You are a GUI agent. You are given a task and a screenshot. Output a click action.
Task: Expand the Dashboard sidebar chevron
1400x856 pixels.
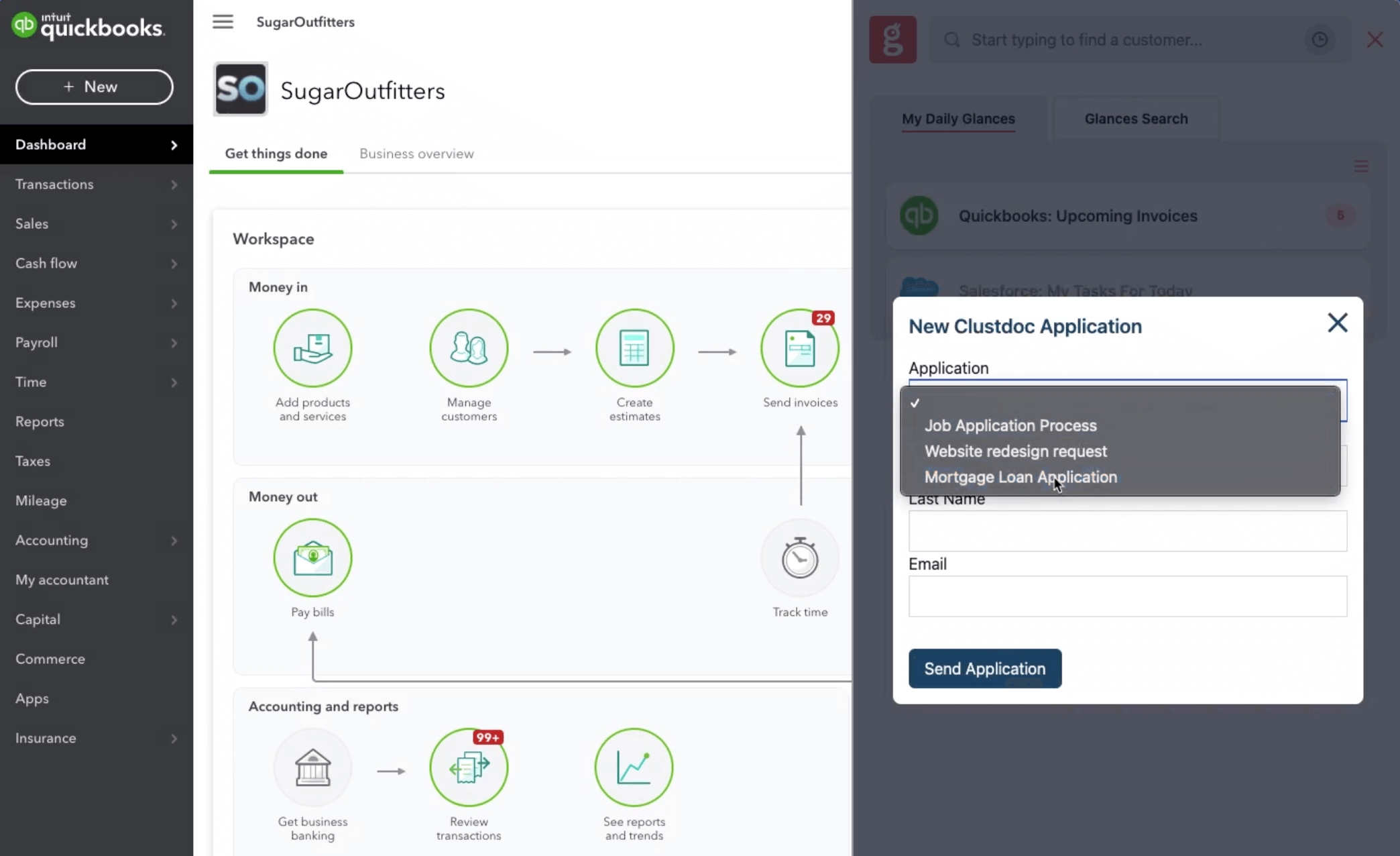click(x=174, y=145)
